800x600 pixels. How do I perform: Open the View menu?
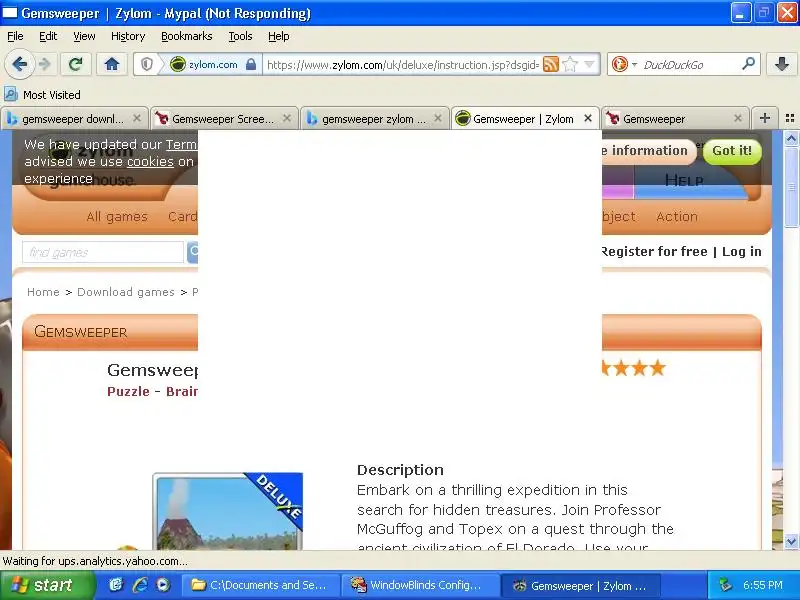(84, 36)
